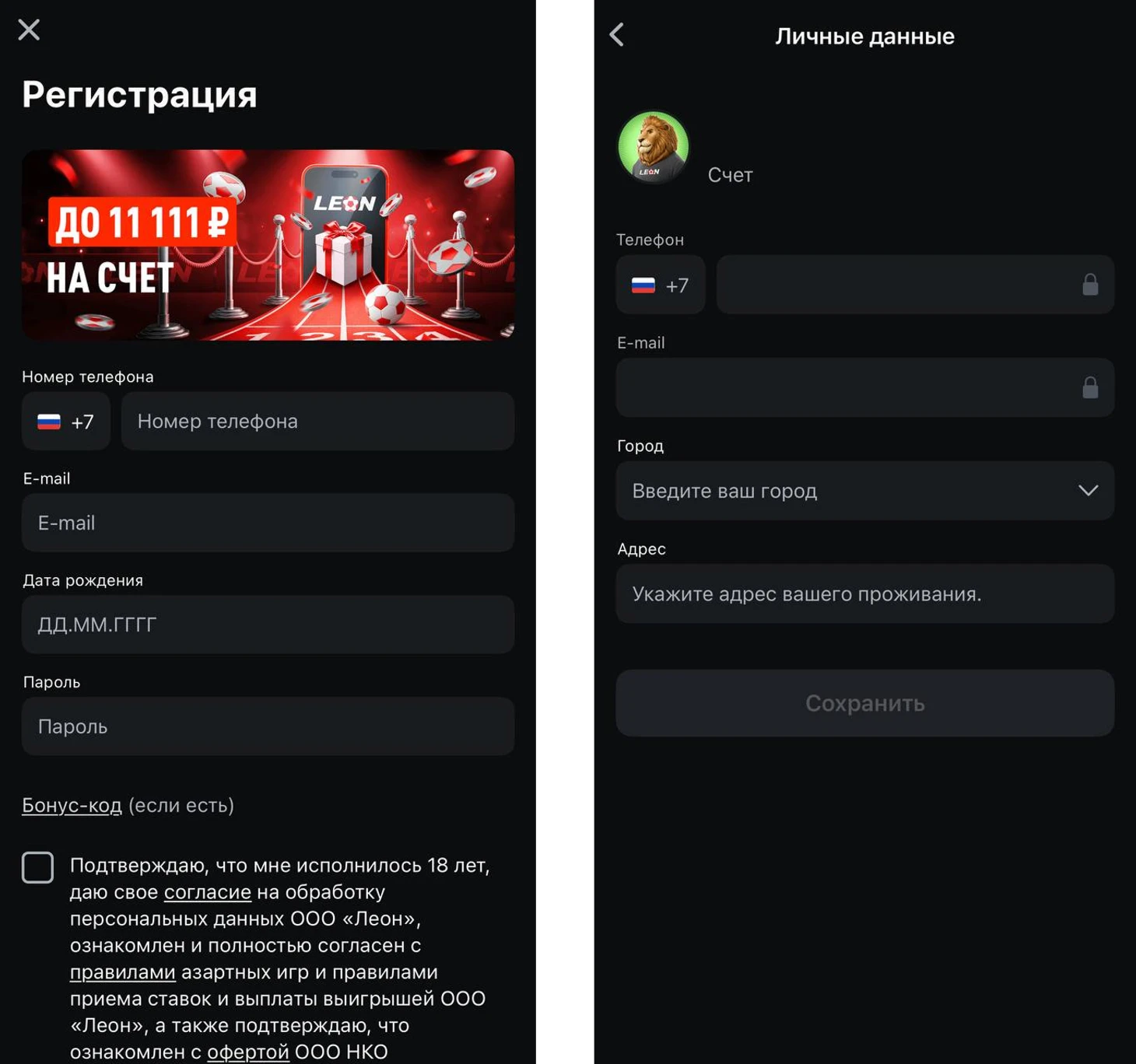Focus the E-mail field in registration
This screenshot has height=1064, width=1136.
tap(268, 523)
